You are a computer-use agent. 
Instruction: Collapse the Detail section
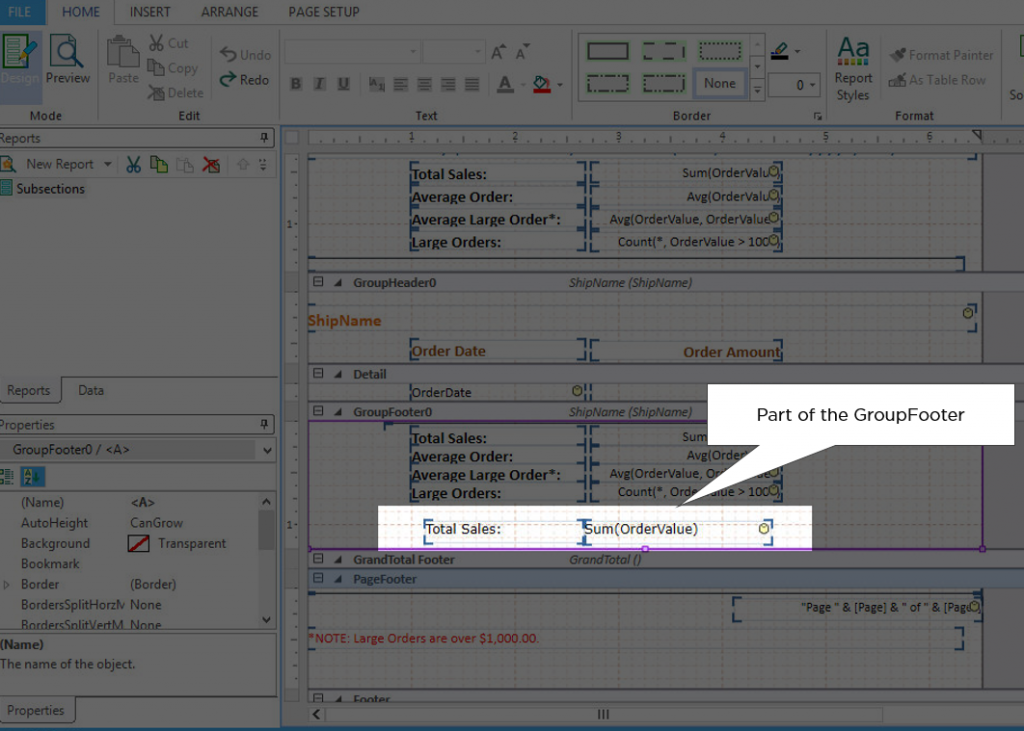pyautogui.click(x=318, y=374)
